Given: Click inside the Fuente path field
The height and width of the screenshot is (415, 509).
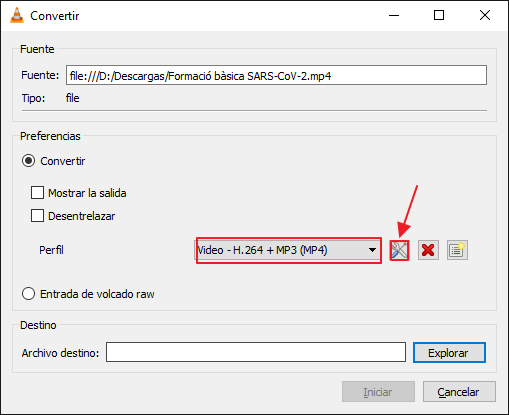Looking at the screenshot, I should [276, 75].
